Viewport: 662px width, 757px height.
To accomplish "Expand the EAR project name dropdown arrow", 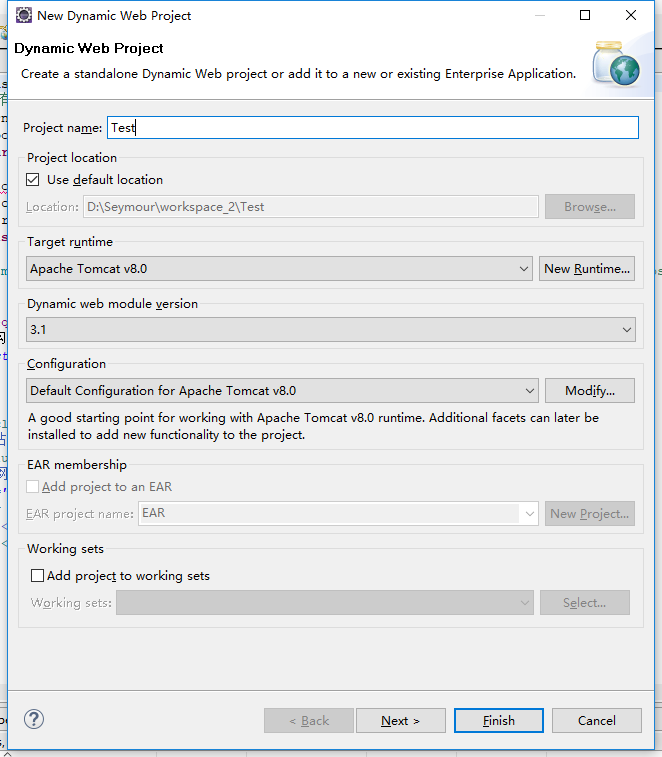I will [529, 514].
